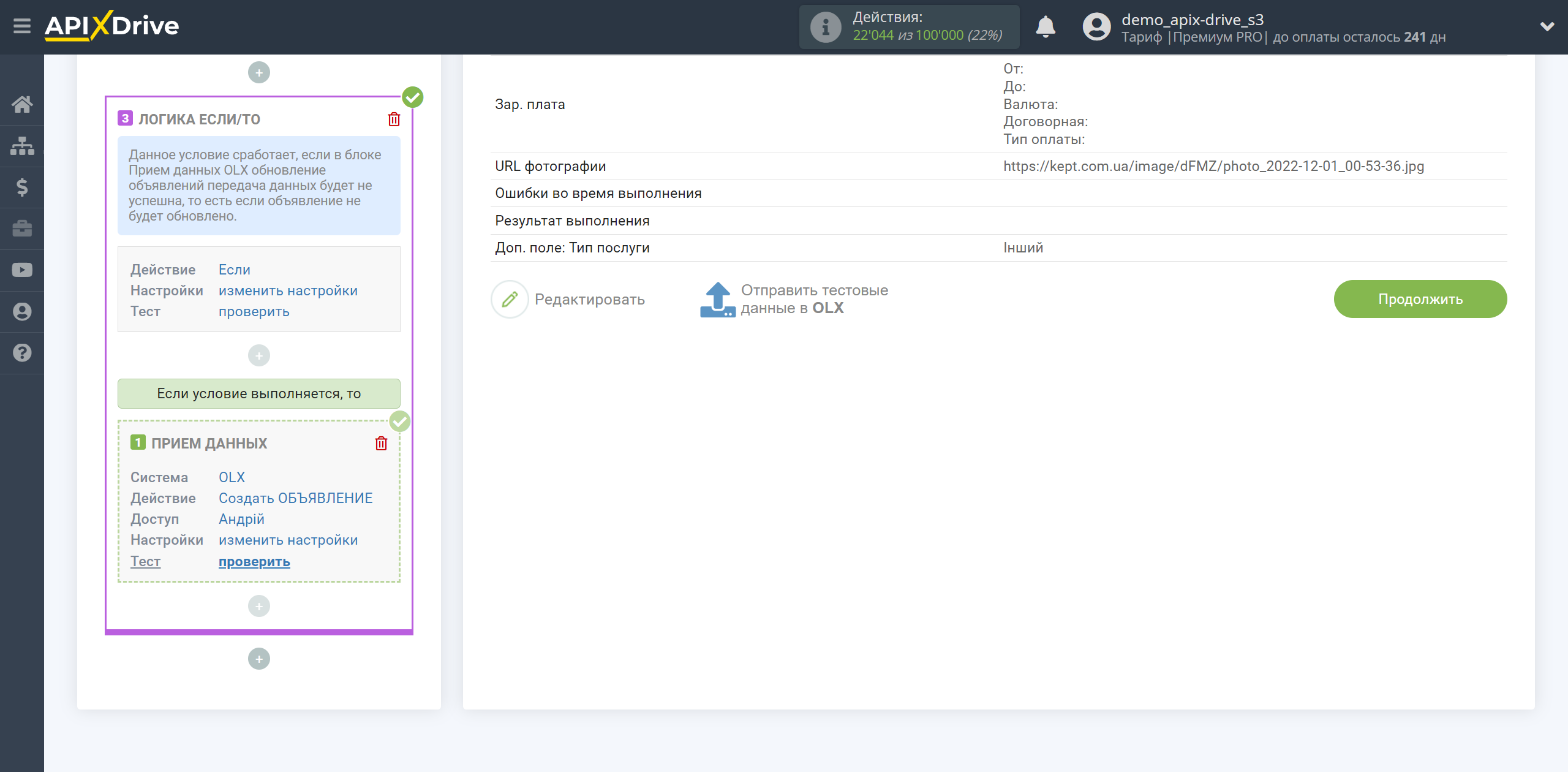Click username demo_apix-drive_s3
The height and width of the screenshot is (772, 1568).
point(1193,20)
